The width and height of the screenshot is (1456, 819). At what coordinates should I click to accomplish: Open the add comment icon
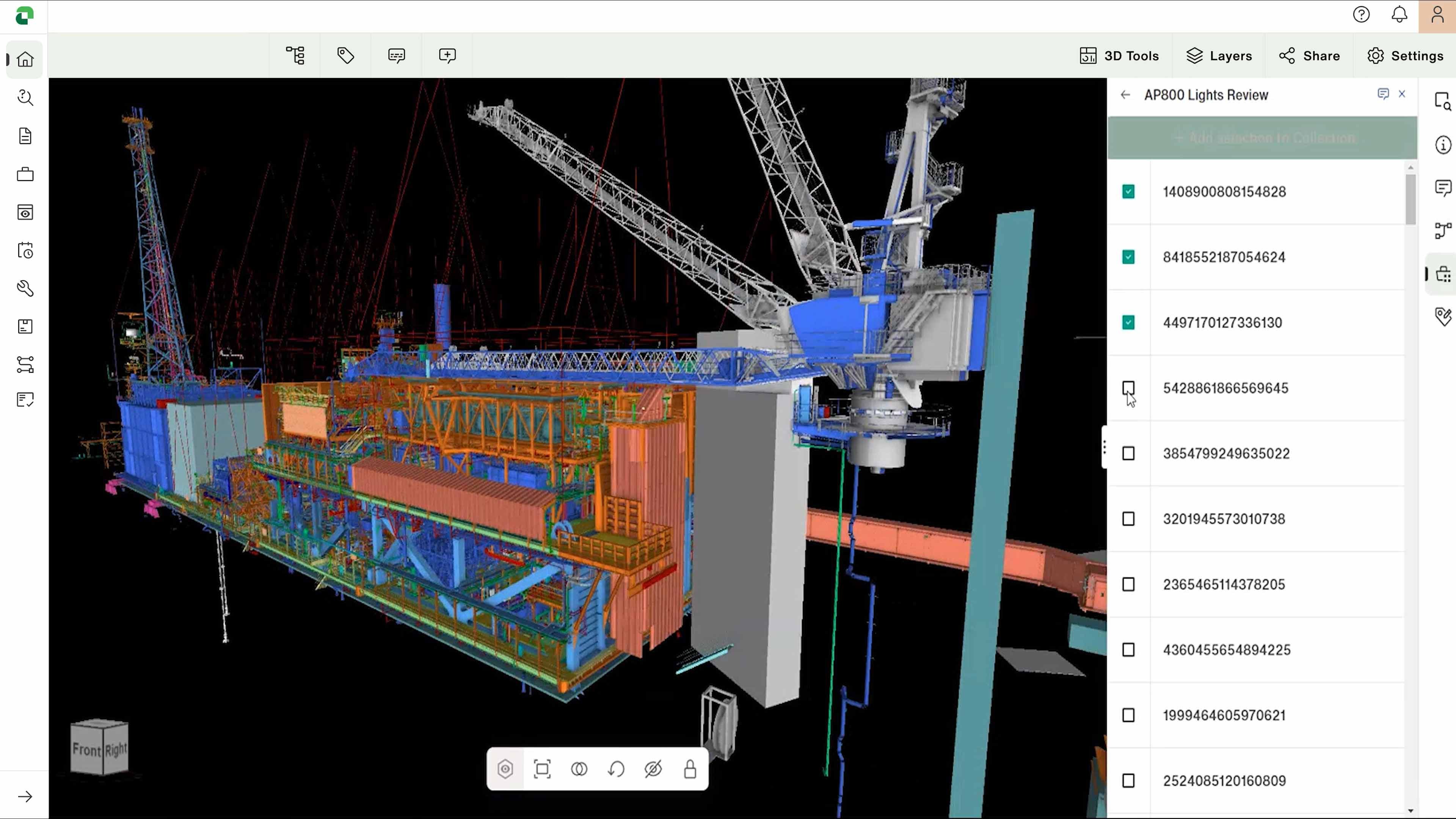point(447,55)
